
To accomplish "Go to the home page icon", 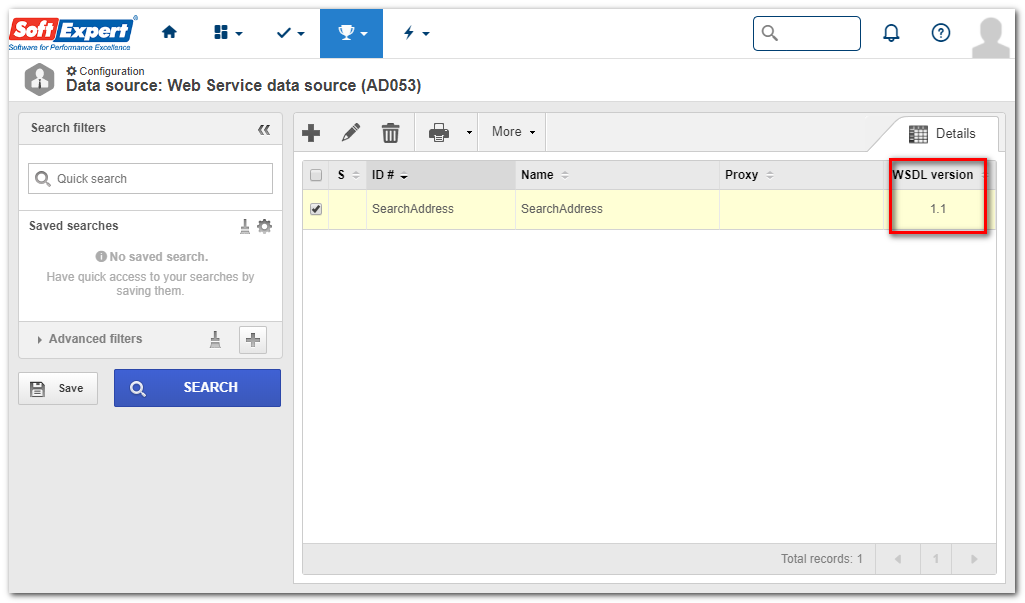I will 169,32.
